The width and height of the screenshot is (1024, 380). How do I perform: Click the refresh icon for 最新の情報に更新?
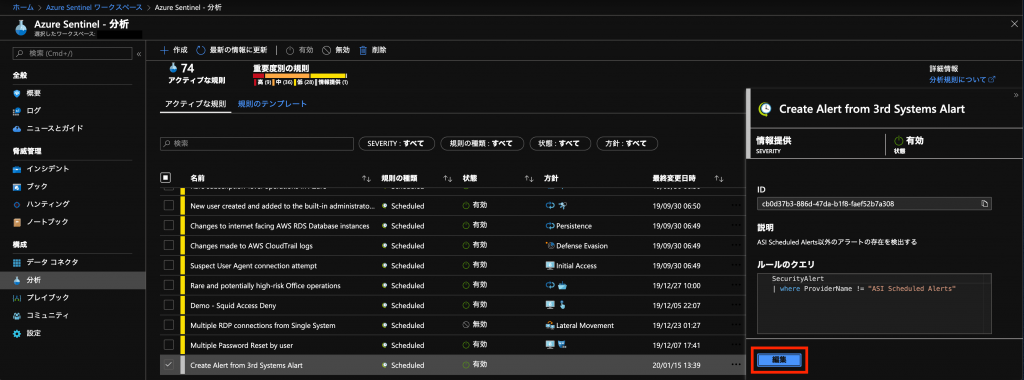coord(201,50)
